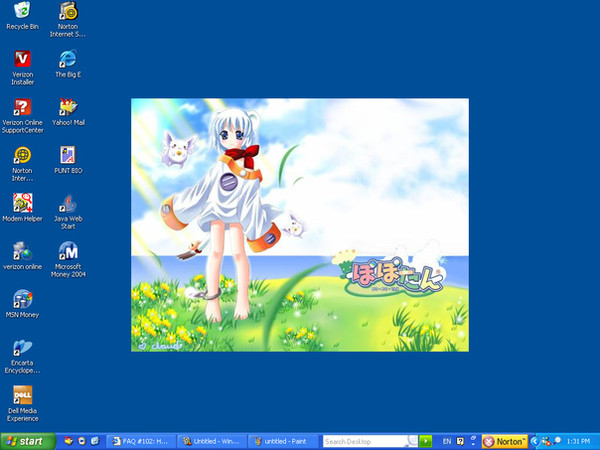Open the Yahoo! Mail desktop shortcut

[x=68, y=112]
